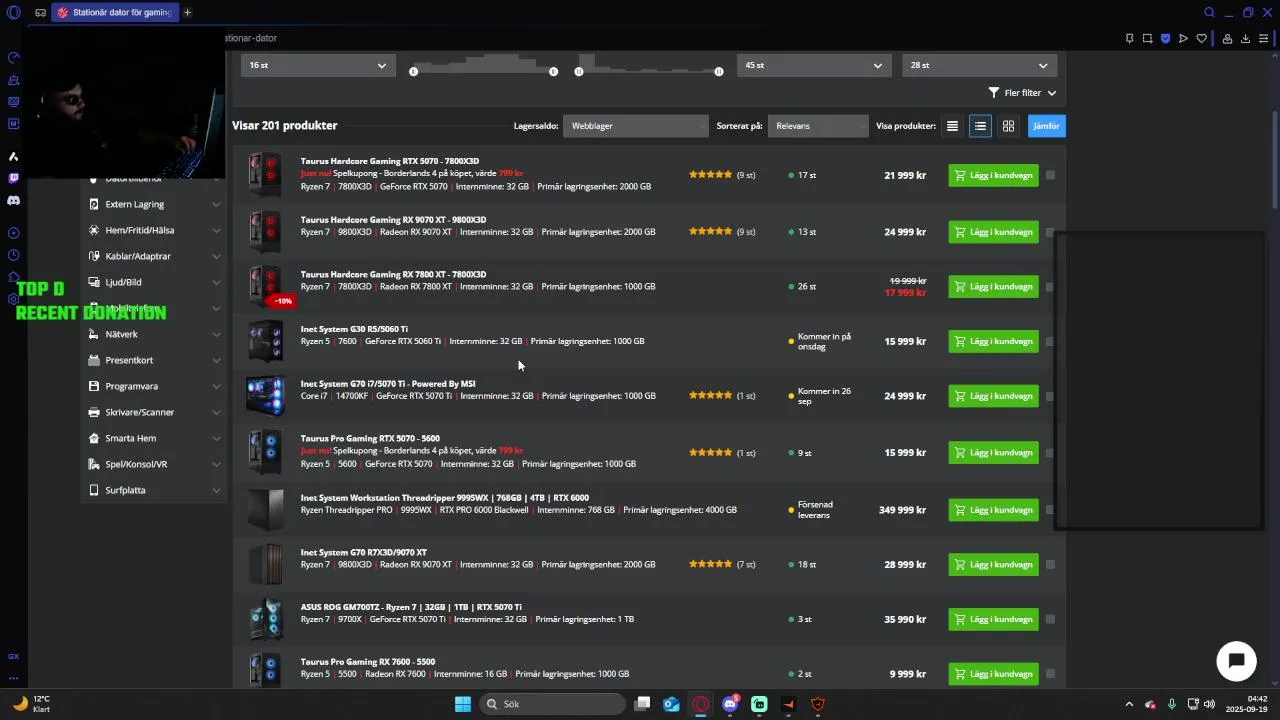Open Kablar/Adaptrar category
This screenshot has width=1280, height=720.
tap(138, 256)
